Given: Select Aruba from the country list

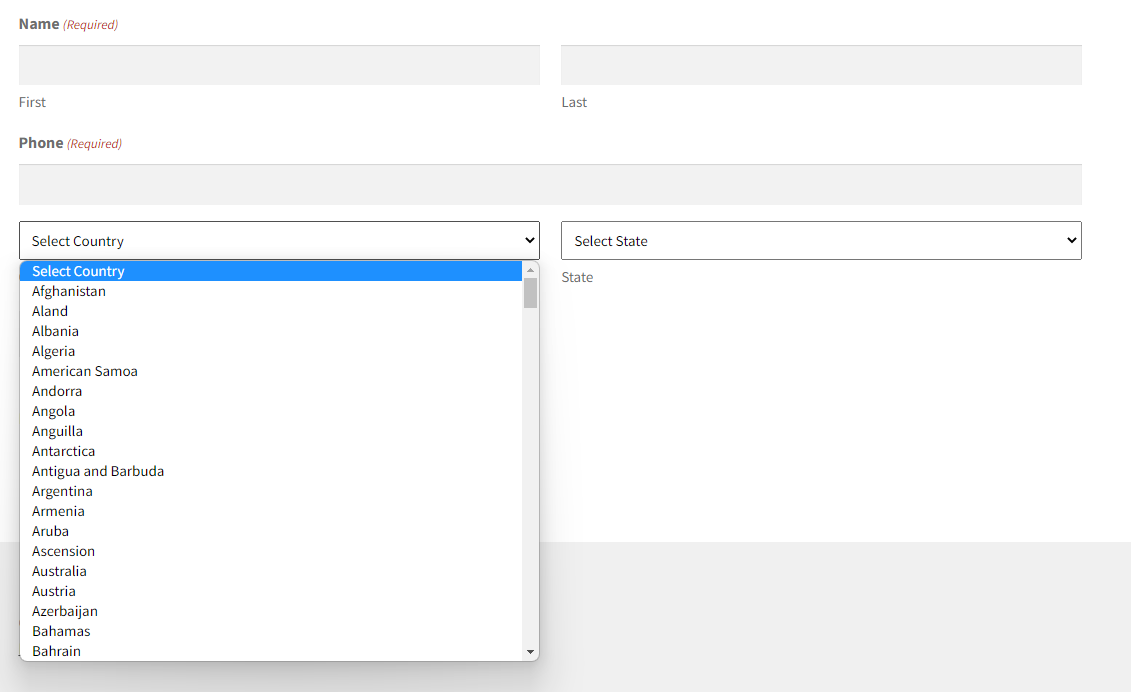Looking at the screenshot, I should click(x=270, y=531).
